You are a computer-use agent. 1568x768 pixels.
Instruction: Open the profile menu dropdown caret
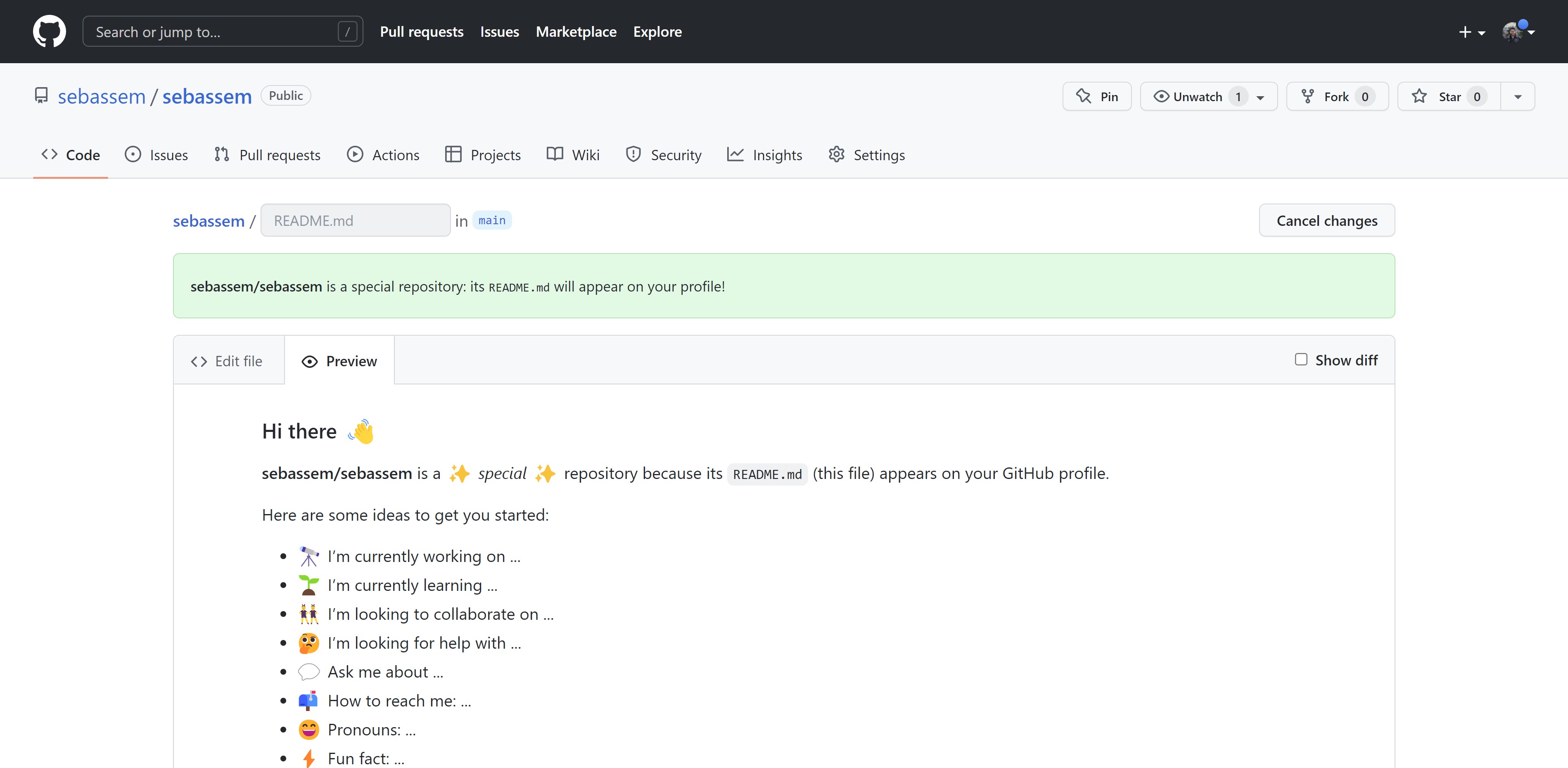[x=1532, y=33]
